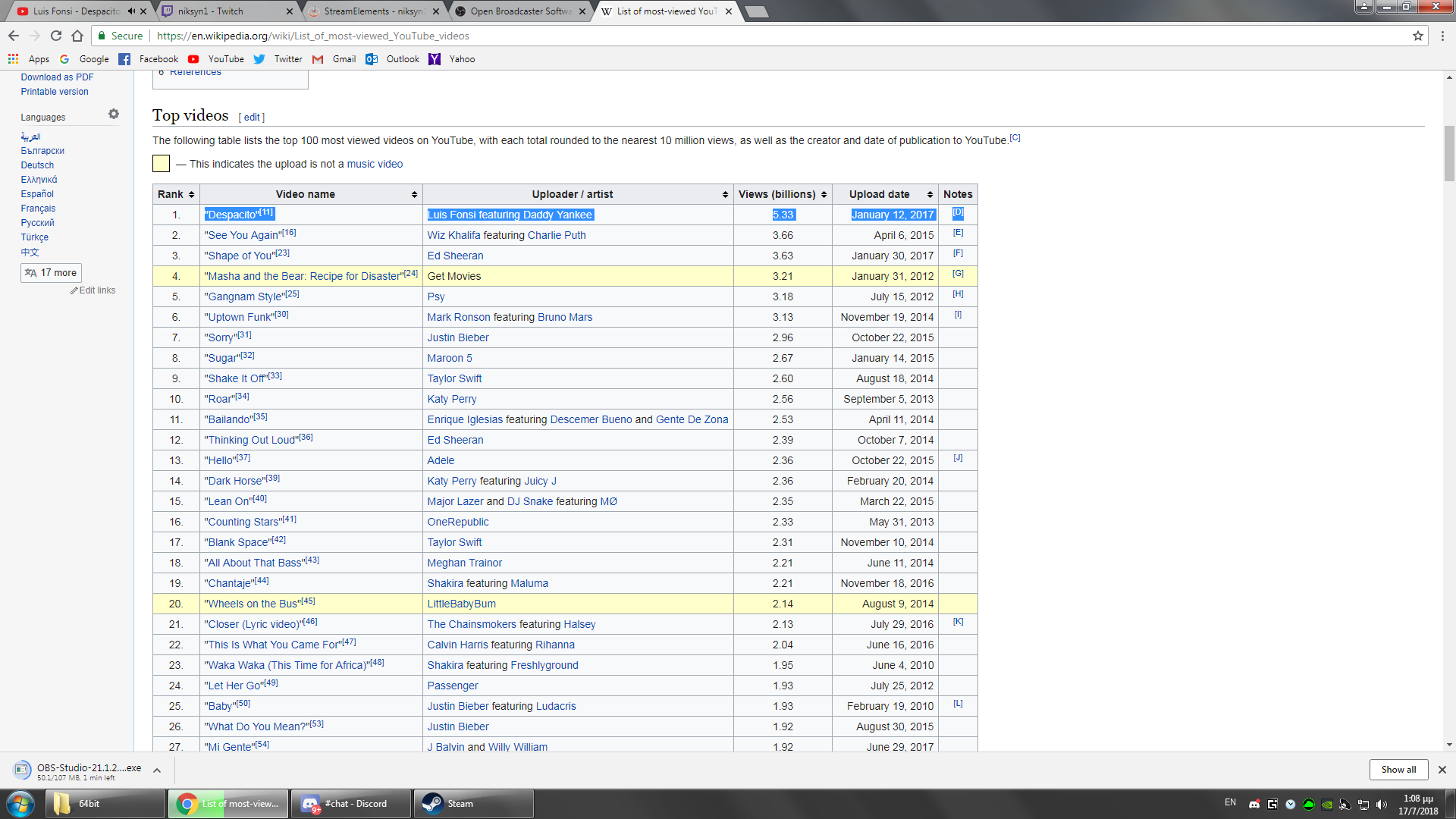
Task: Expand the 17 more languages button
Action: 51,273
